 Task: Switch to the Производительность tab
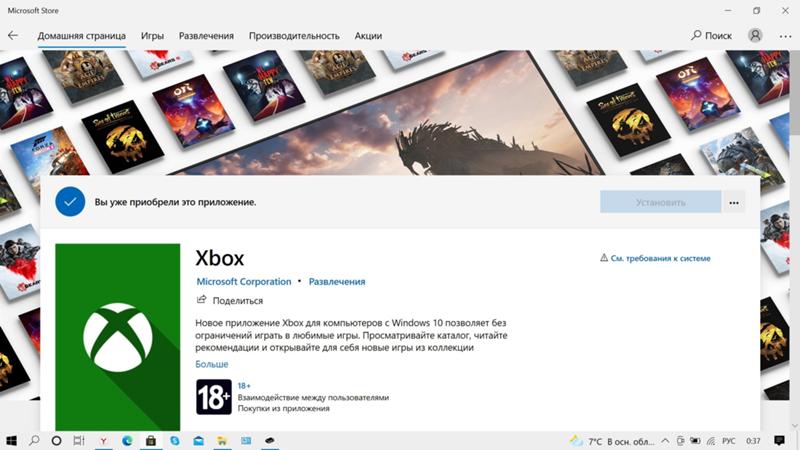coord(294,36)
